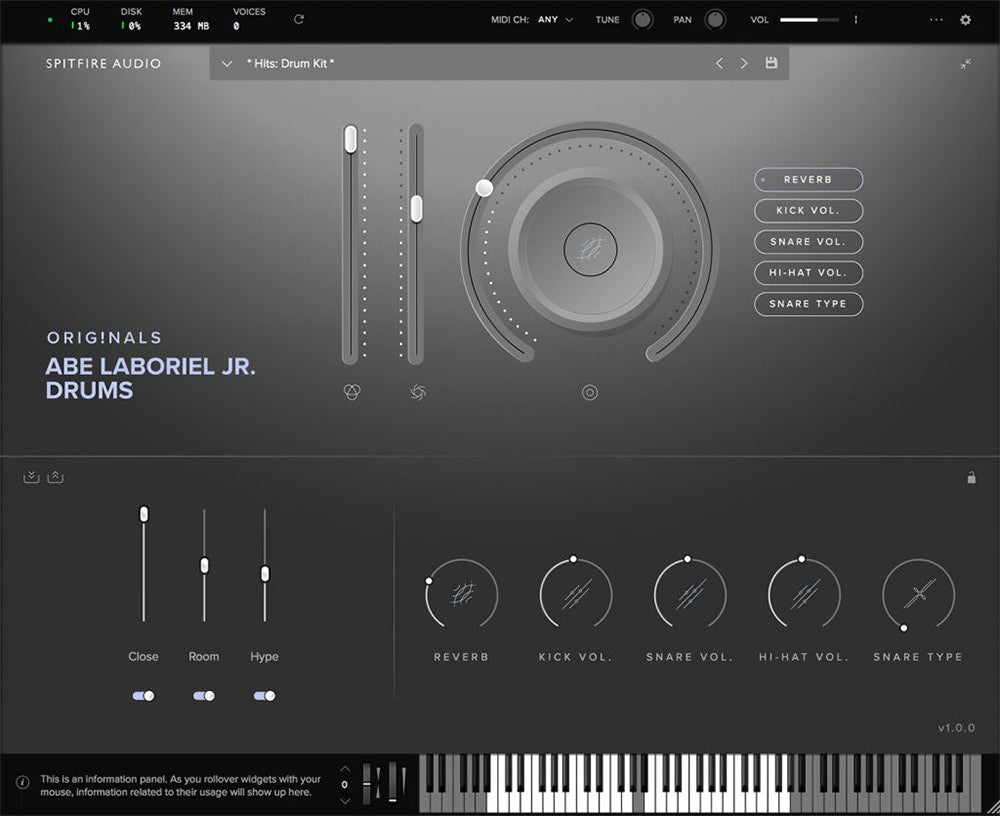This screenshot has height=816, width=1000.
Task: Click the expression icon below first slider
Action: pos(350,392)
